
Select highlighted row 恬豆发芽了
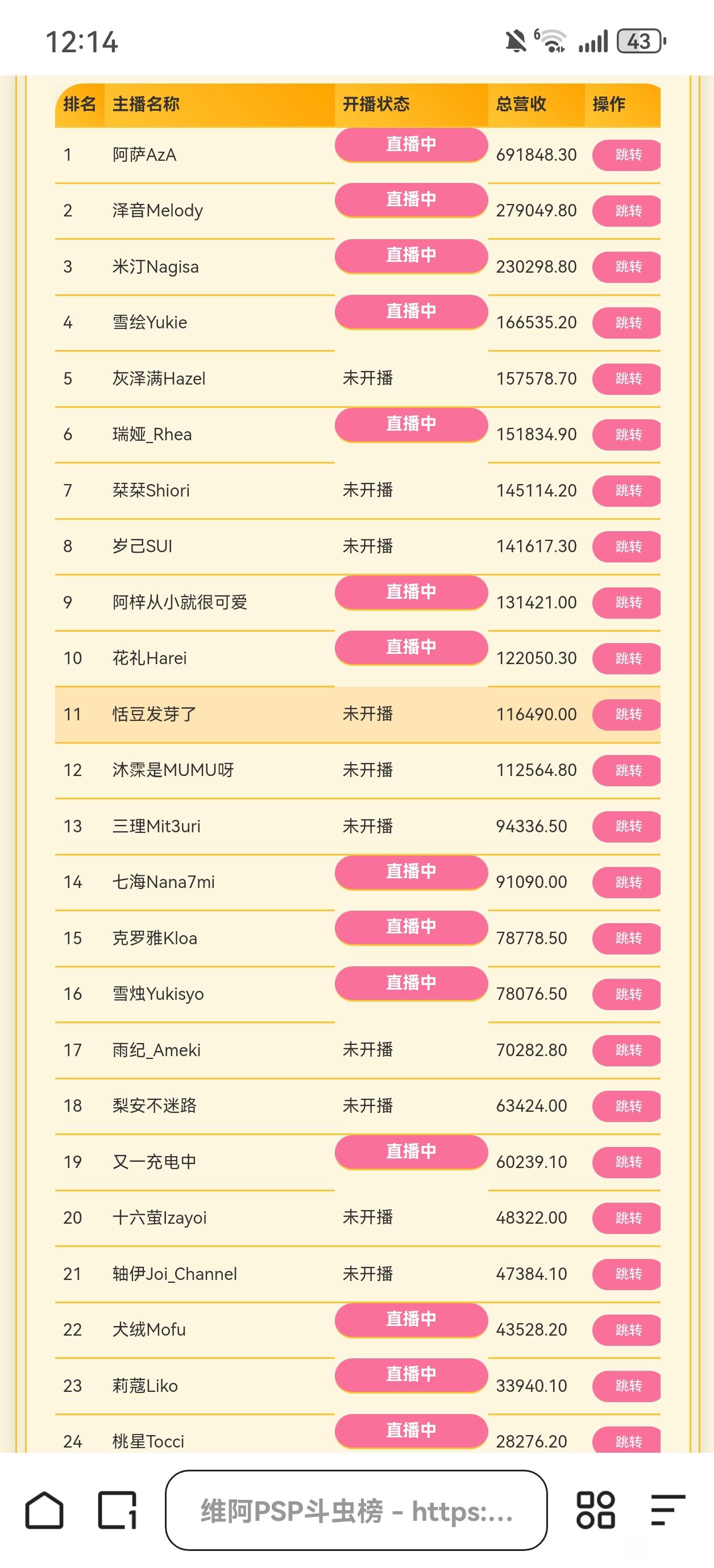(x=154, y=714)
